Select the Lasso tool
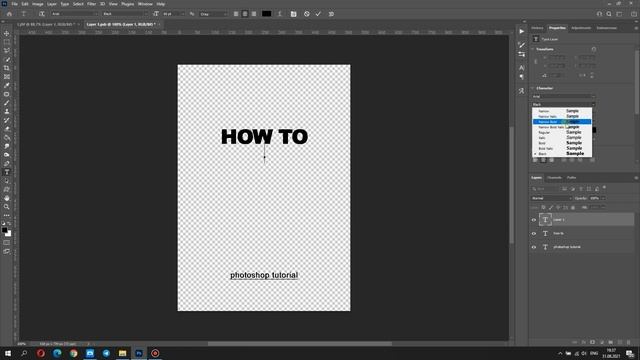The image size is (640, 360). click(7, 50)
